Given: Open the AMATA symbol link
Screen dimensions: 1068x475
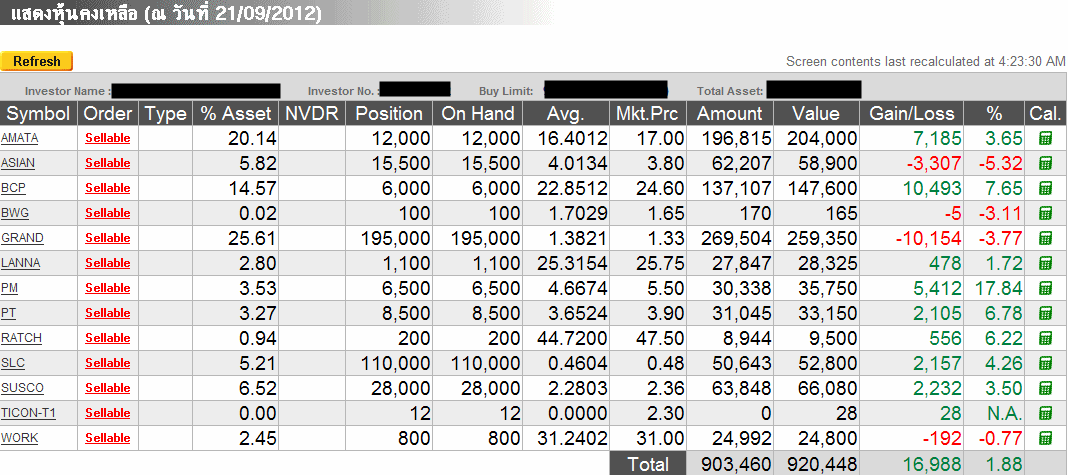Looking at the screenshot, I should pyautogui.click(x=20, y=138).
